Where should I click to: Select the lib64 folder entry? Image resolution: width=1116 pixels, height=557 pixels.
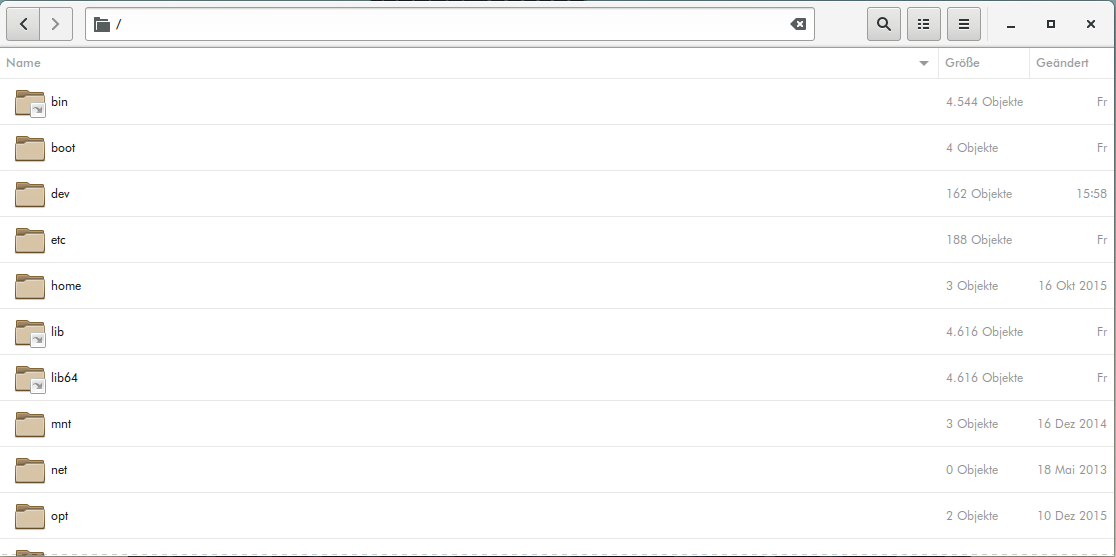coord(63,378)
